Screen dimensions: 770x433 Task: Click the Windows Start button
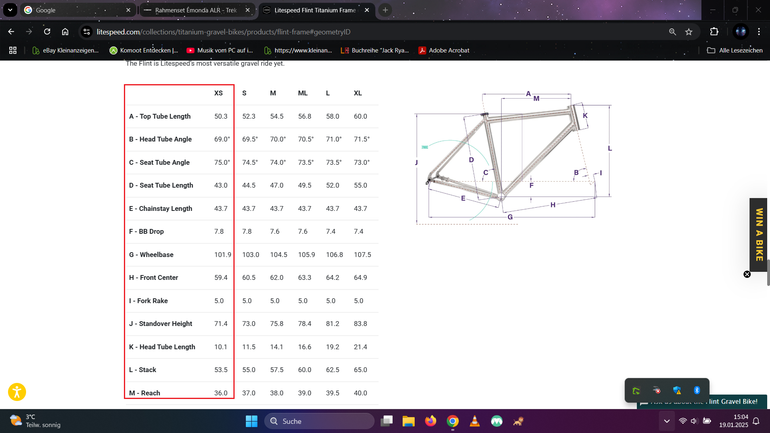point(250,421)
